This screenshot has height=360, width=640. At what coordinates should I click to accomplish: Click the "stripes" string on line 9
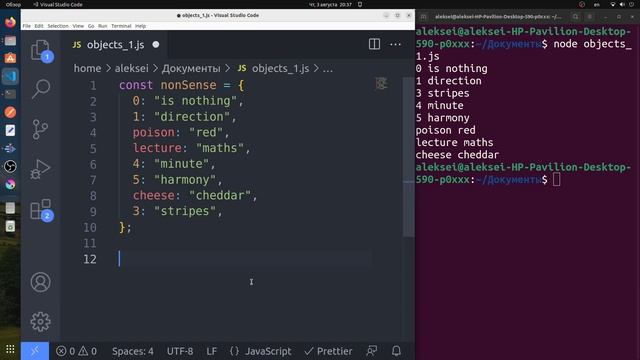click(185, 211)
